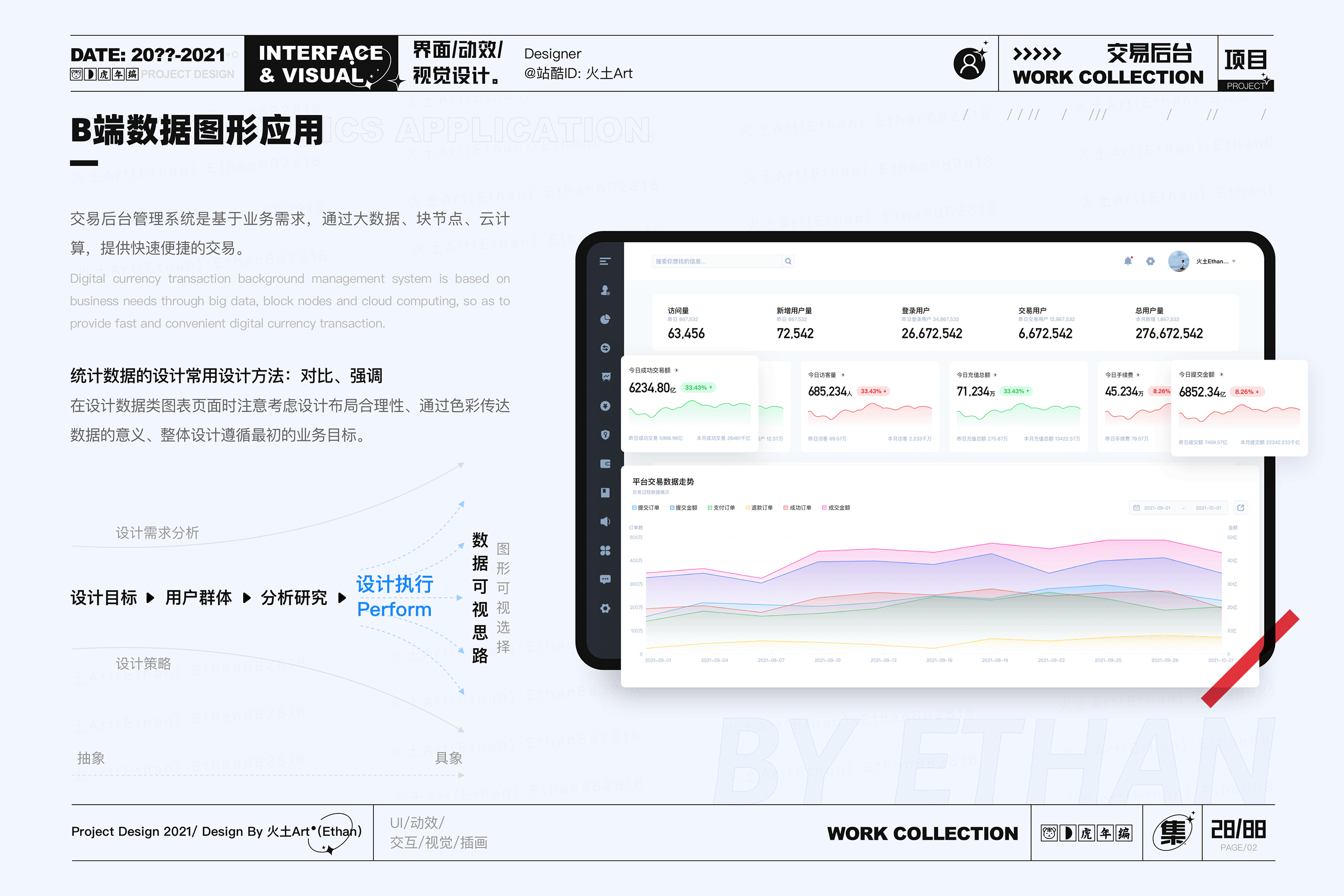
Task: Click the red 33.43% badge on 今日访客量
Action: [x=873, y=392]
